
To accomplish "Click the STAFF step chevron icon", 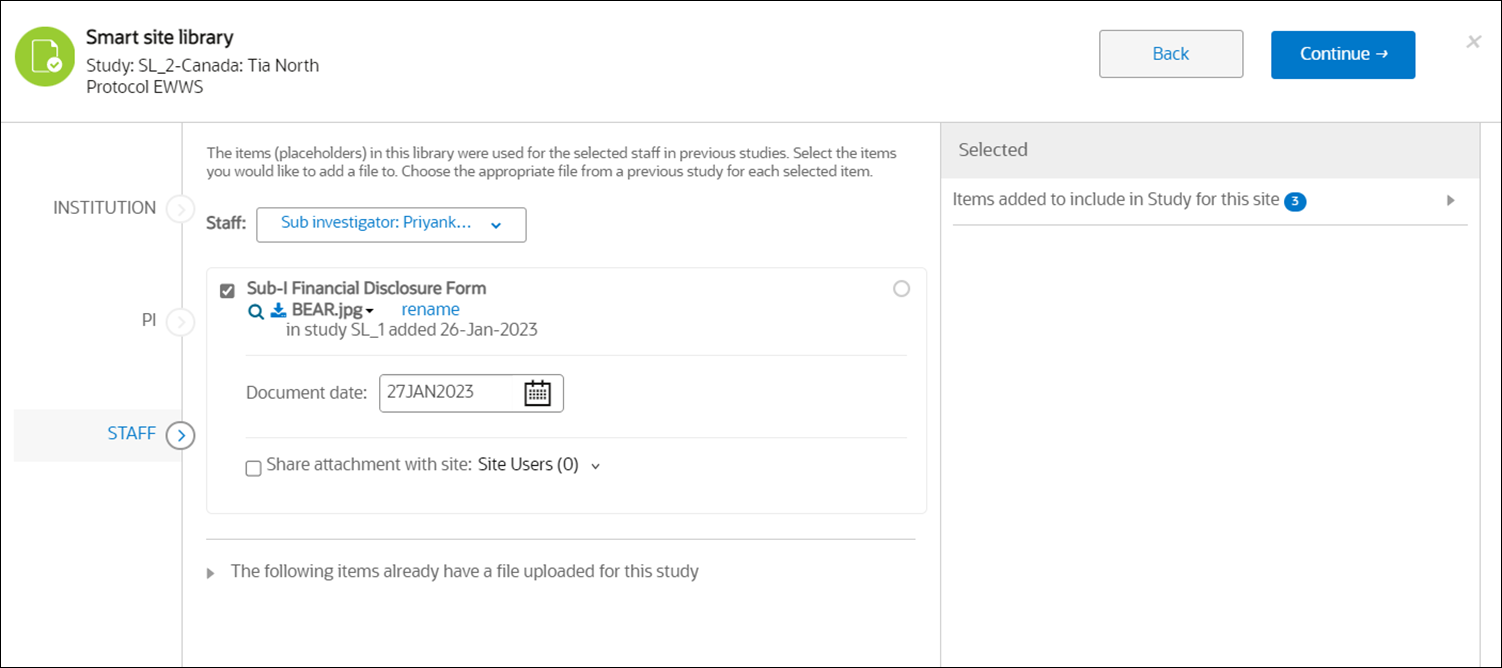I will tap(180, 435).
